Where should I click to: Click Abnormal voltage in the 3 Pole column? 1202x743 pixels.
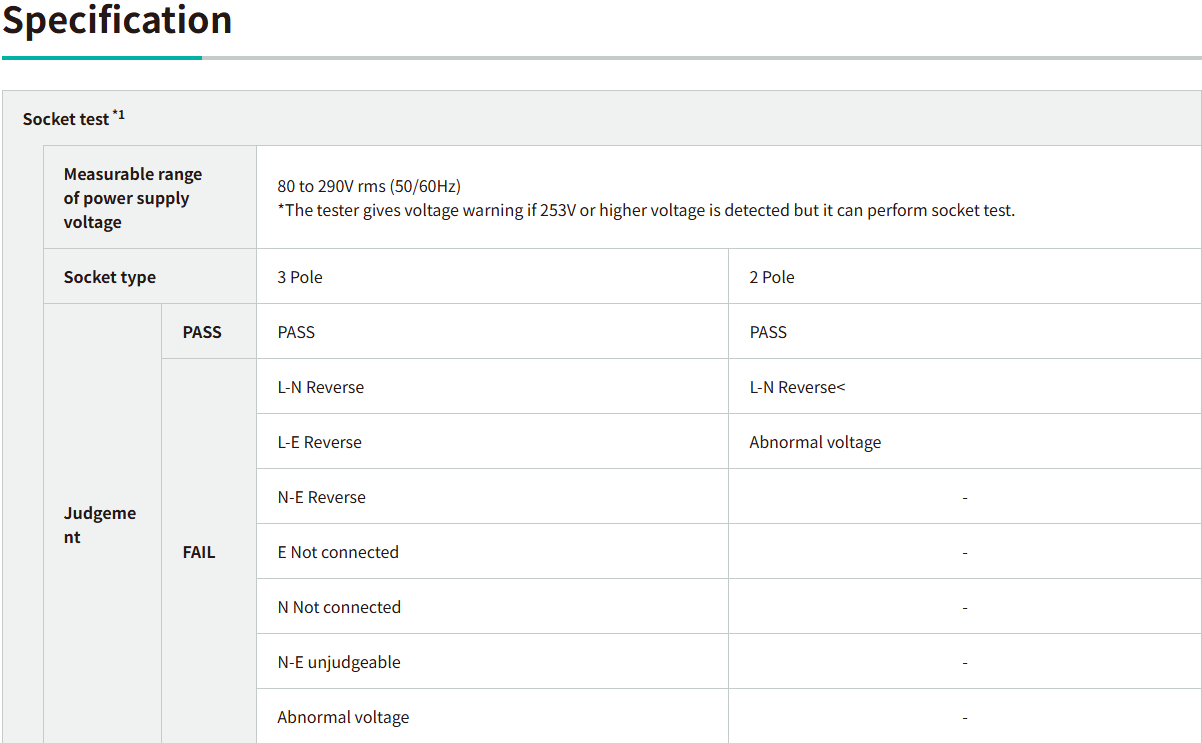[343, 717]
